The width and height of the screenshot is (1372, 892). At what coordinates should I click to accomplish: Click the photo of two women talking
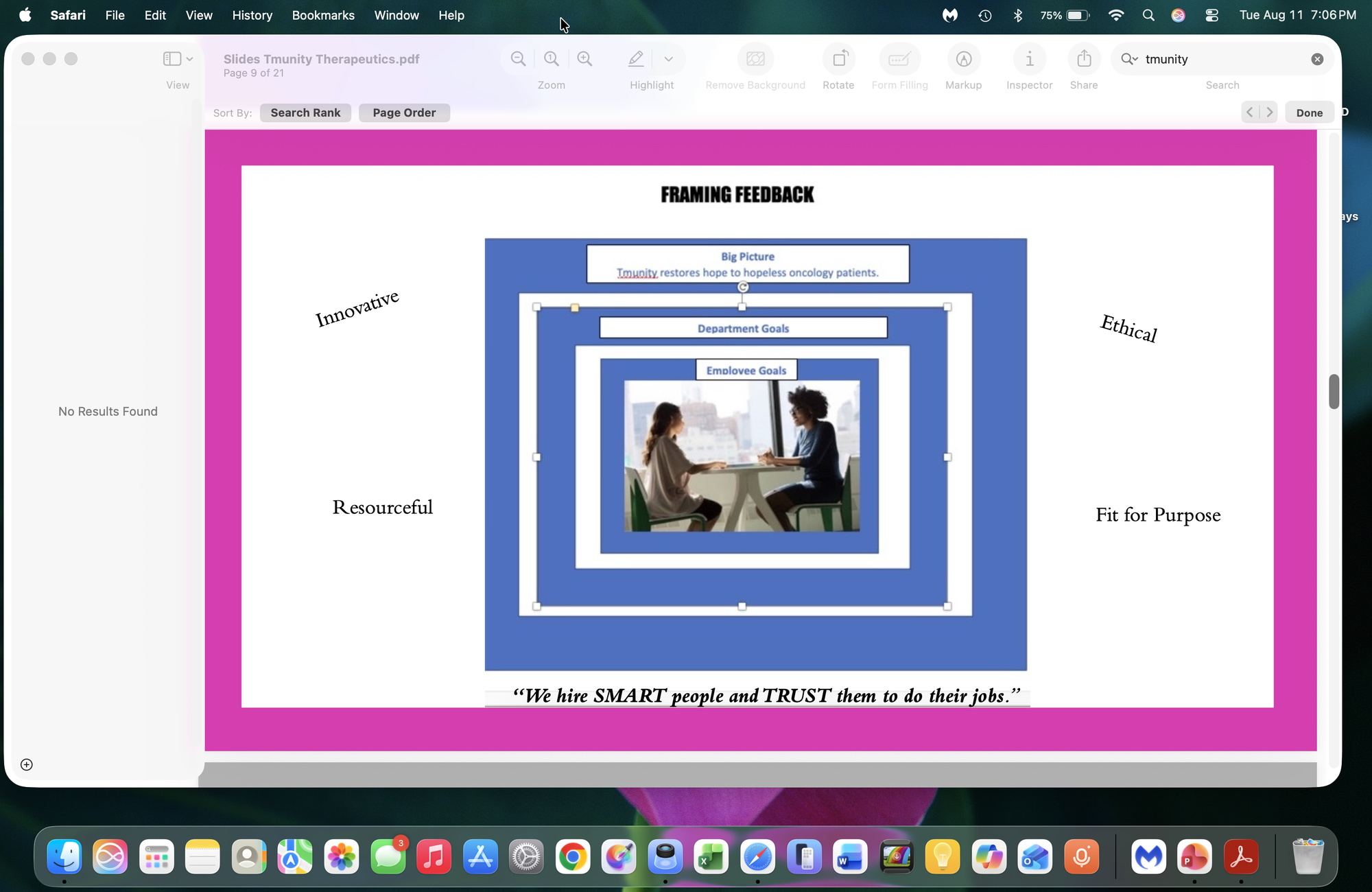(x=742, y=456)
